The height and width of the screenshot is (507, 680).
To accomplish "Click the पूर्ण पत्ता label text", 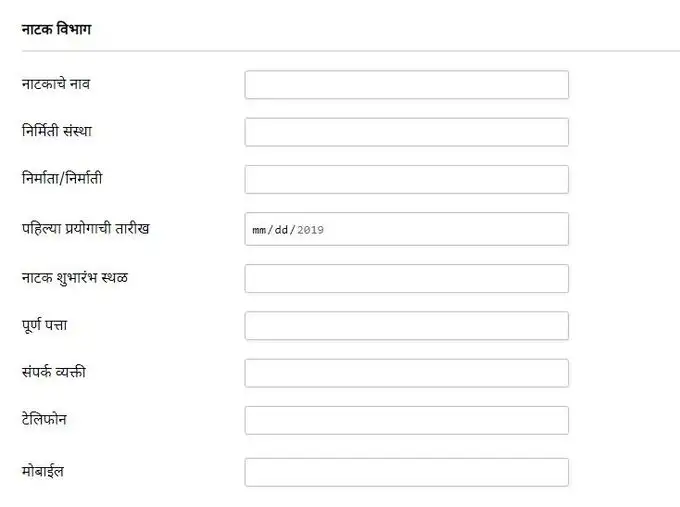I will pyautogui.click(x=44, y=324).
